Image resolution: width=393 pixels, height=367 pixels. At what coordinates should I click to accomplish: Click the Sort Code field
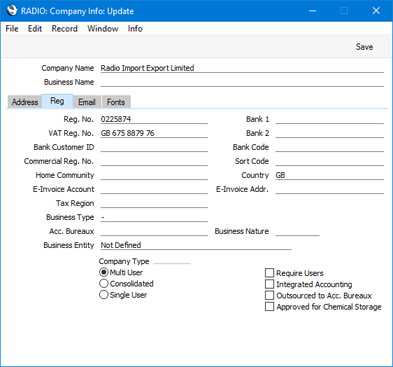point(329,161)
